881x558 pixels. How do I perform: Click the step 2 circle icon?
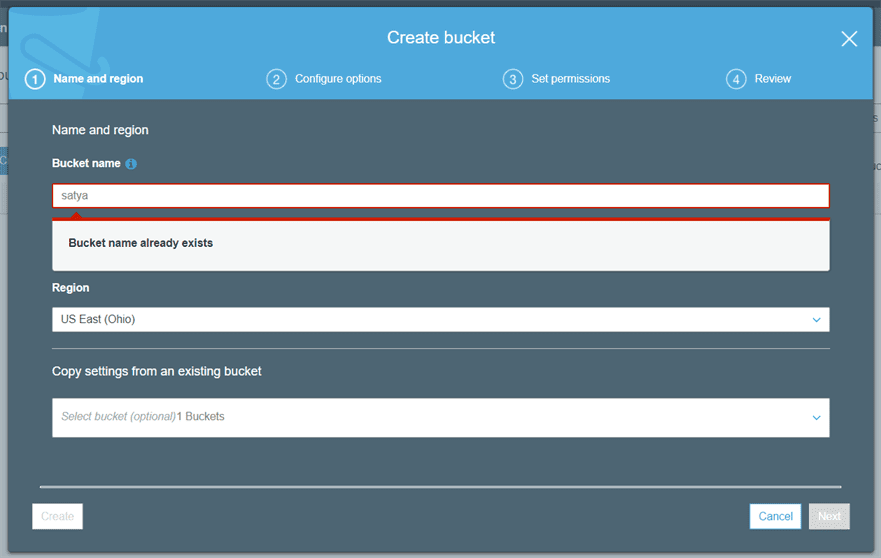(x=276, y=79)
